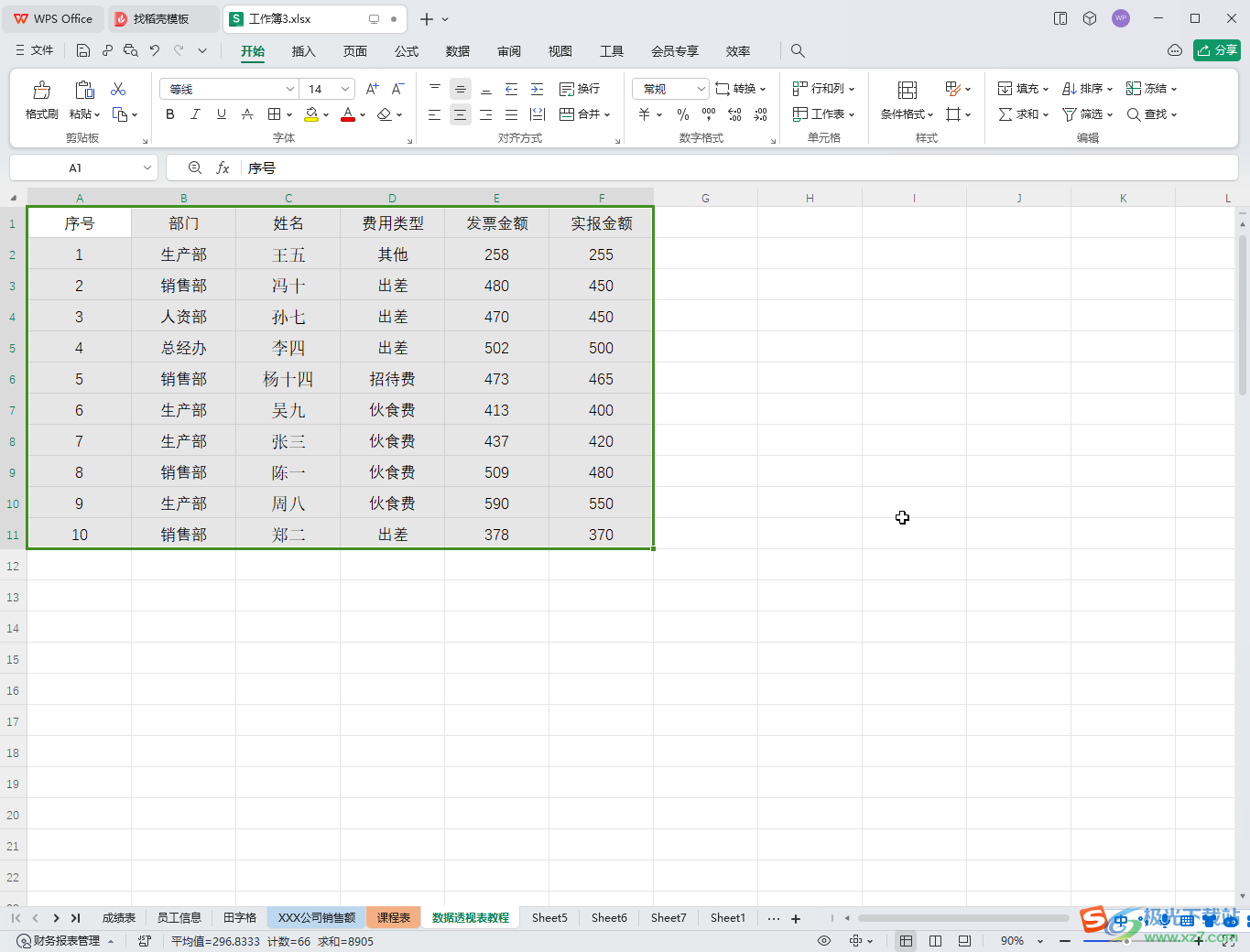Expand the Filter (筛选) dropdown

point(1110,114)
